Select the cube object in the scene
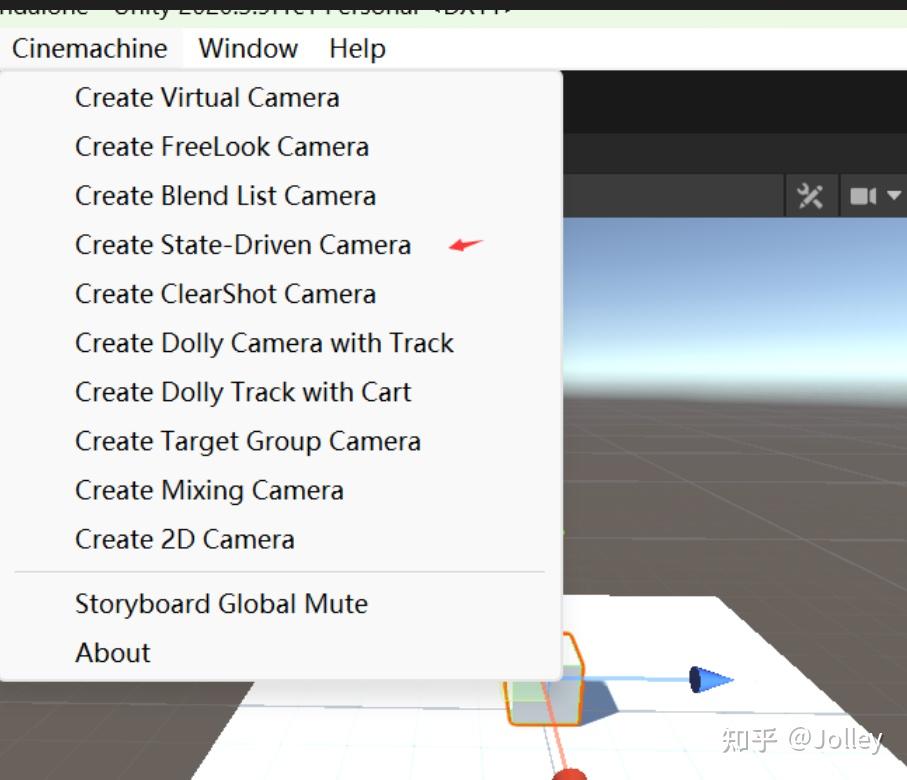The image size is (907, 780). 560,700
